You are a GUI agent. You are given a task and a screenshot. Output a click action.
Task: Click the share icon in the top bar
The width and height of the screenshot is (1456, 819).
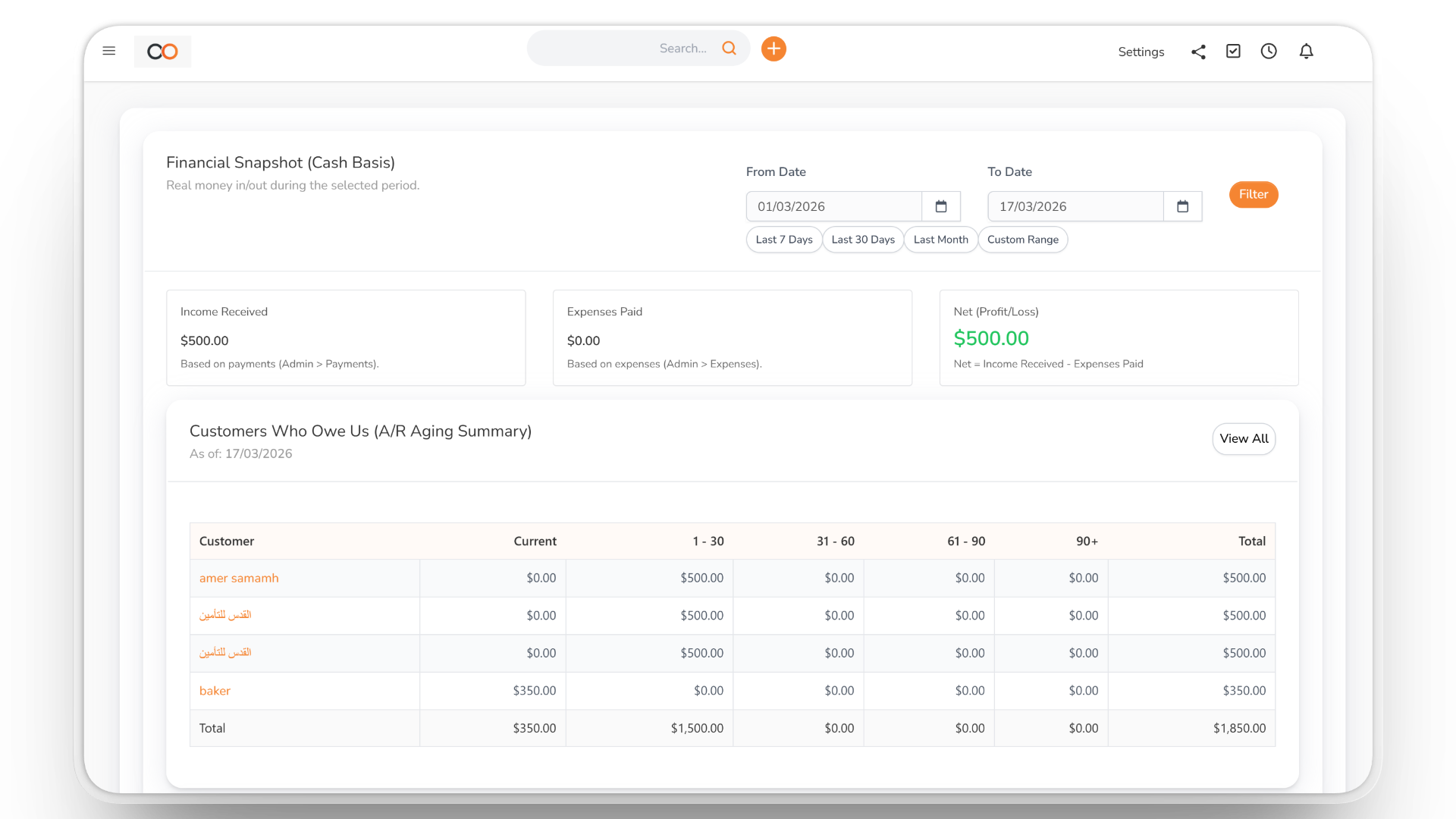coord(1198,52)
